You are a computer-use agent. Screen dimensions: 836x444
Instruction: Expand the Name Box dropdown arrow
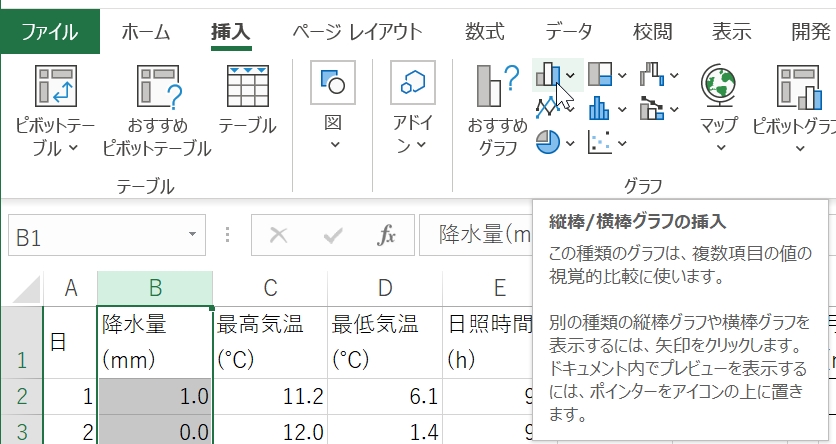click(x=192, y=235)
